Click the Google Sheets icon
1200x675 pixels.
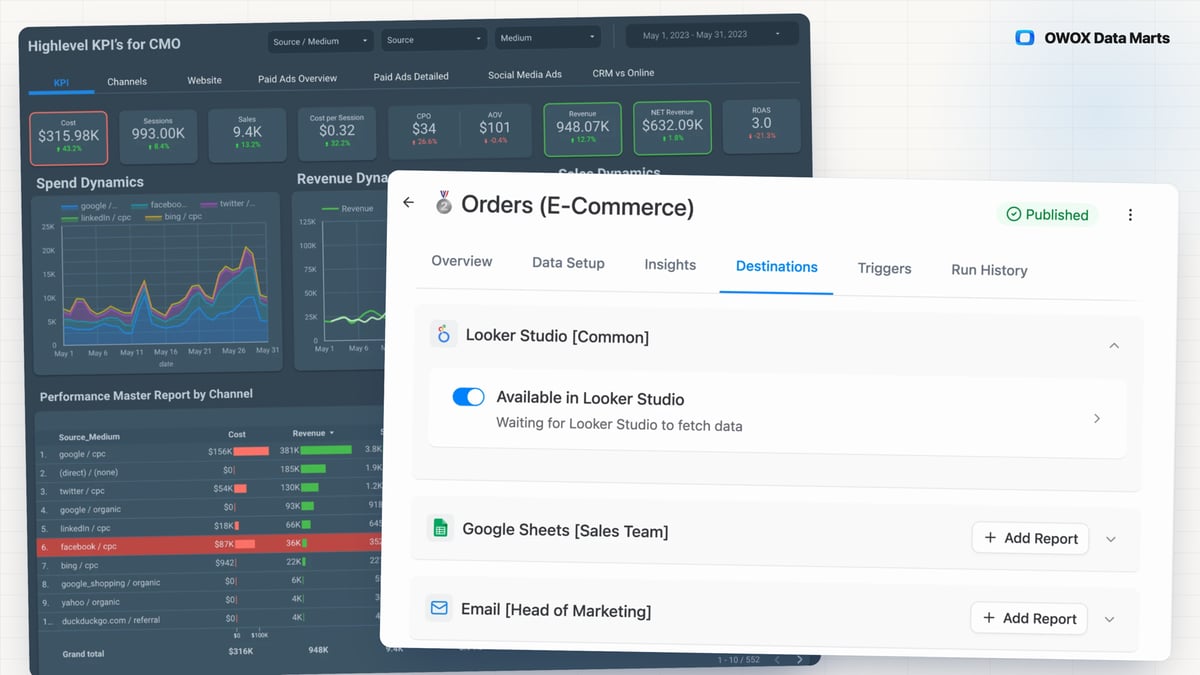tap(440, 528)
